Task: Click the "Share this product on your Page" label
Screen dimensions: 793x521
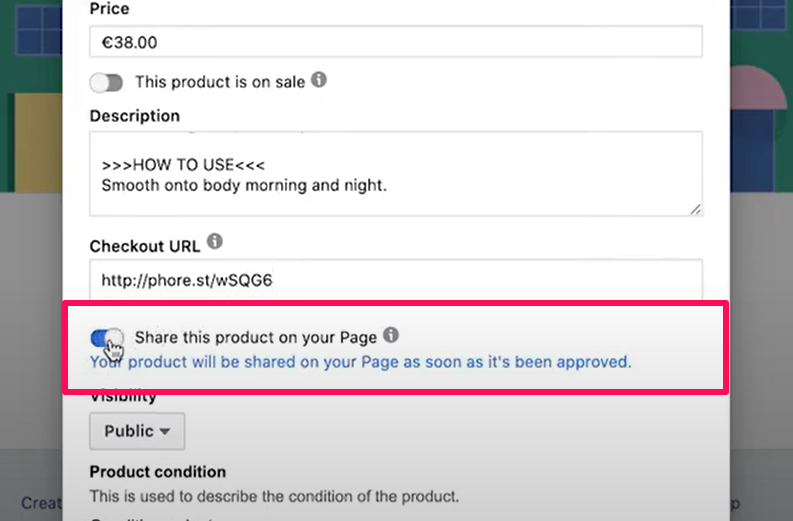Action: coord(257,337)
